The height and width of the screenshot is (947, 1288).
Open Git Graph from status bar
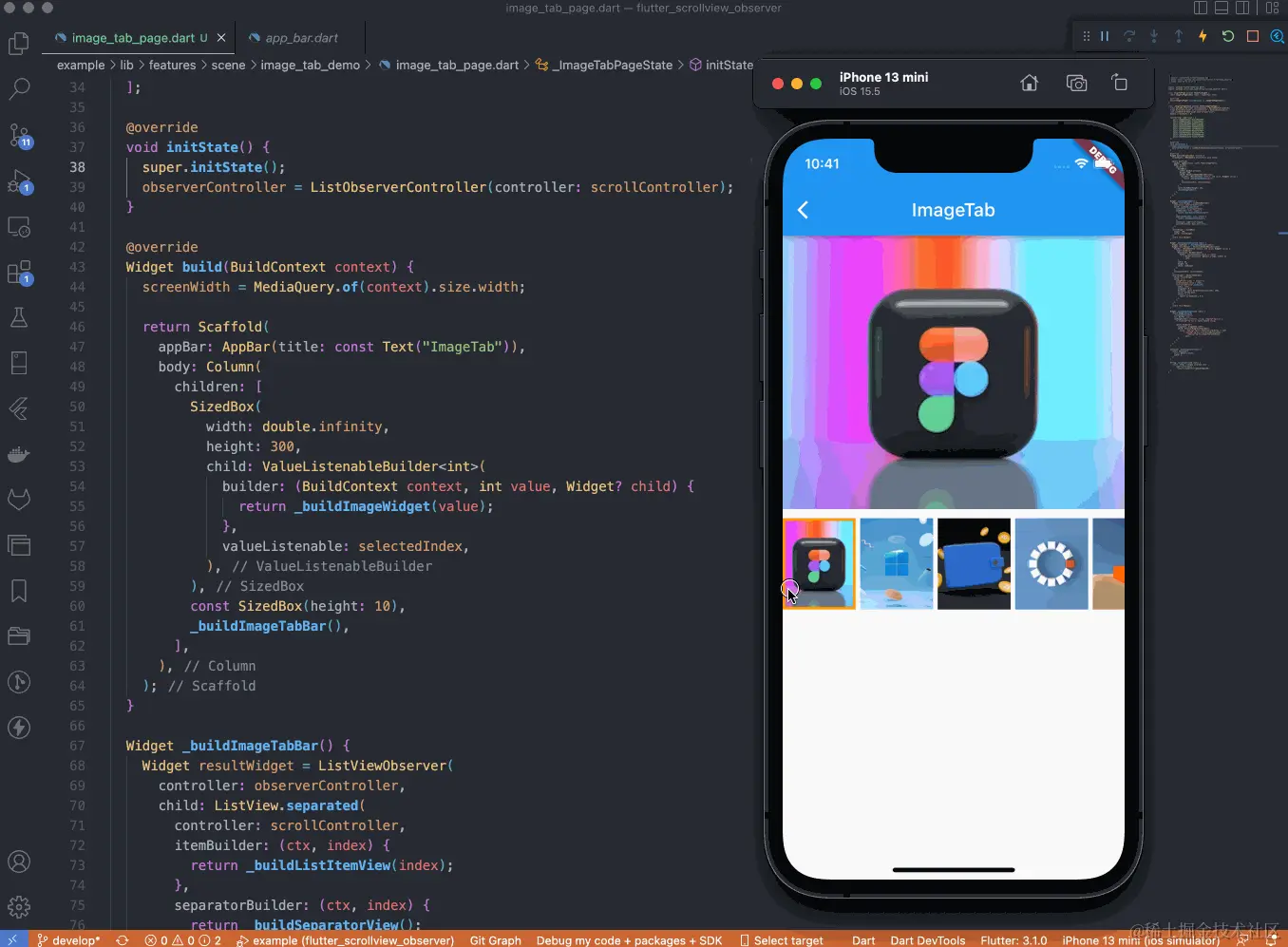(496, 940)
